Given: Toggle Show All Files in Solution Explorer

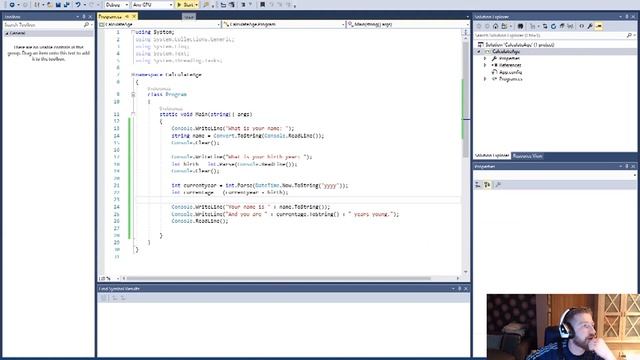Looking at the screenshot, I should (x=570, y=26).
